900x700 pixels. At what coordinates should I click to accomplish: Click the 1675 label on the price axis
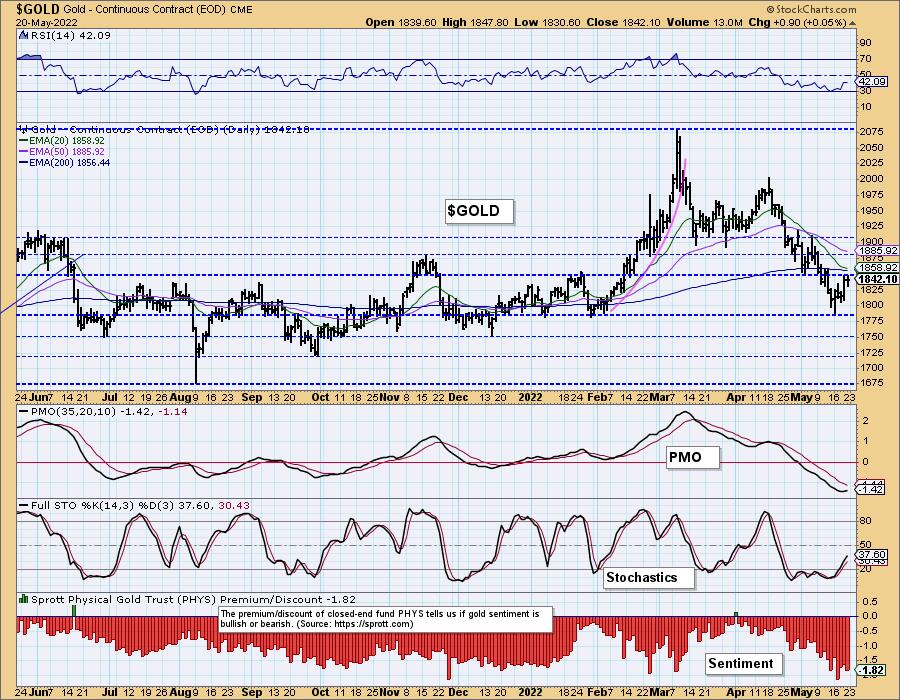[871, 383]
